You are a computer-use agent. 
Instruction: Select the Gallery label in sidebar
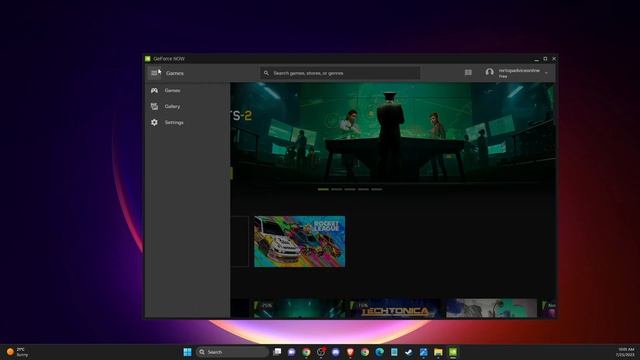(172, 107)
